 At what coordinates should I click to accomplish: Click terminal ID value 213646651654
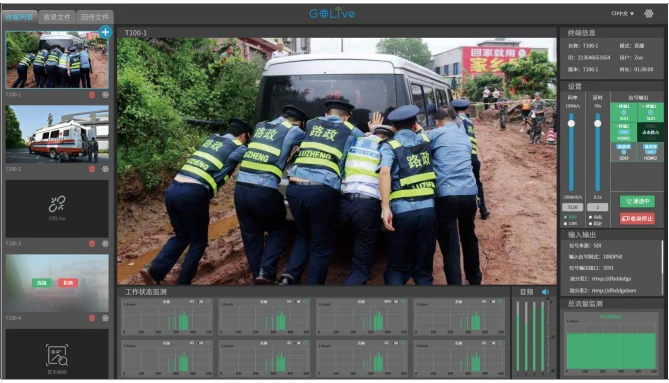pyautogui.click(x=594, y=57)
